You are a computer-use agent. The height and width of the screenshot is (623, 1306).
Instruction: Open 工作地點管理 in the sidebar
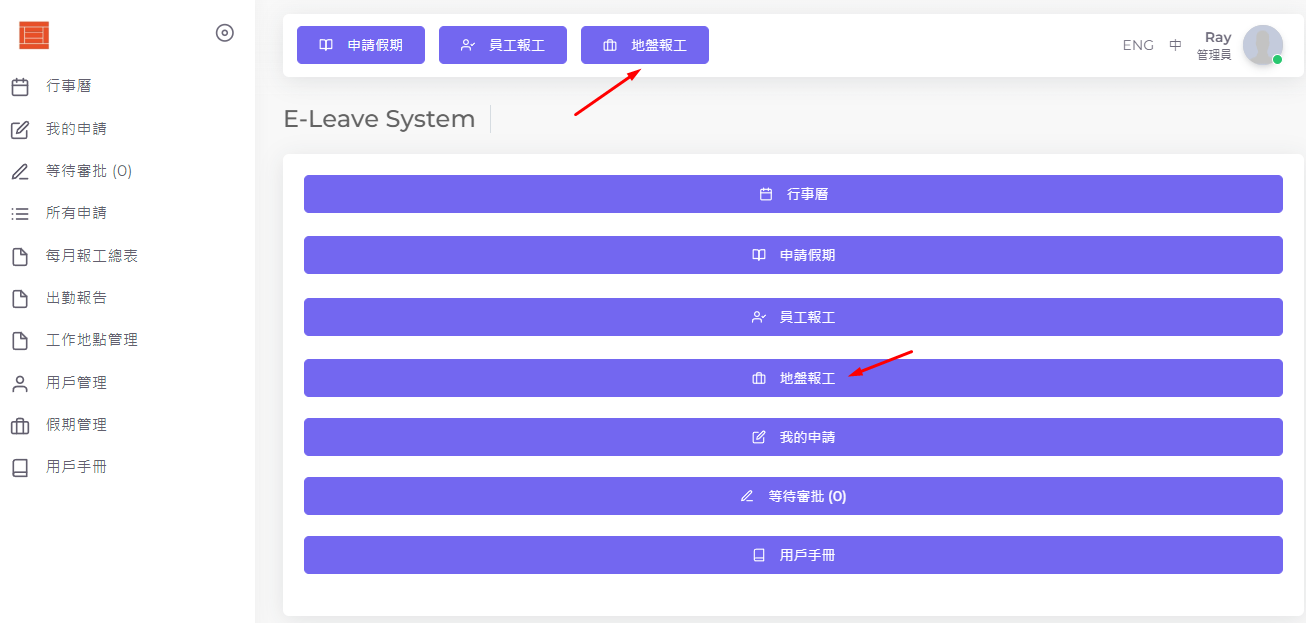coord(92,340)
